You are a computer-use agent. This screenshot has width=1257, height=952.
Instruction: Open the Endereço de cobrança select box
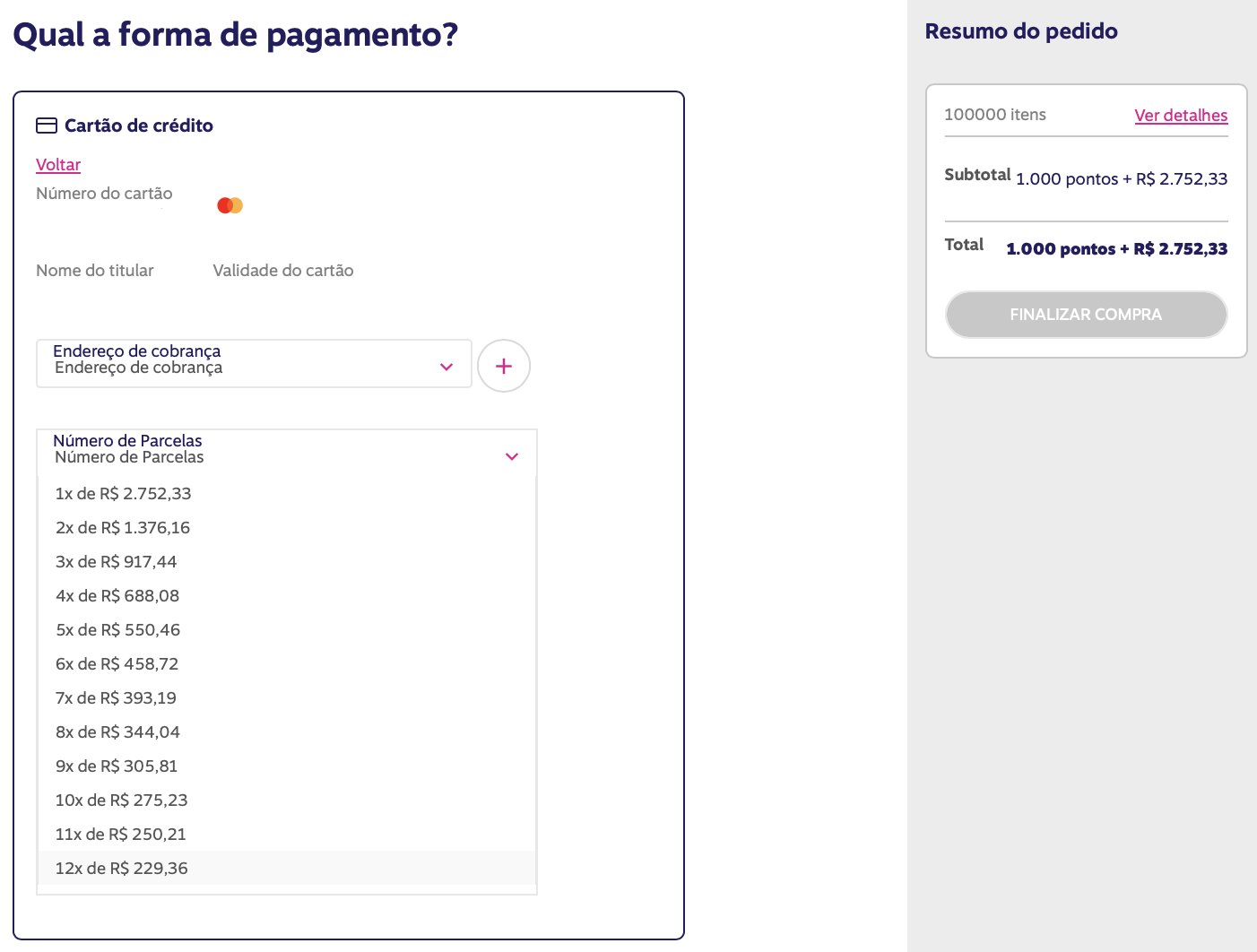point(254,363)
